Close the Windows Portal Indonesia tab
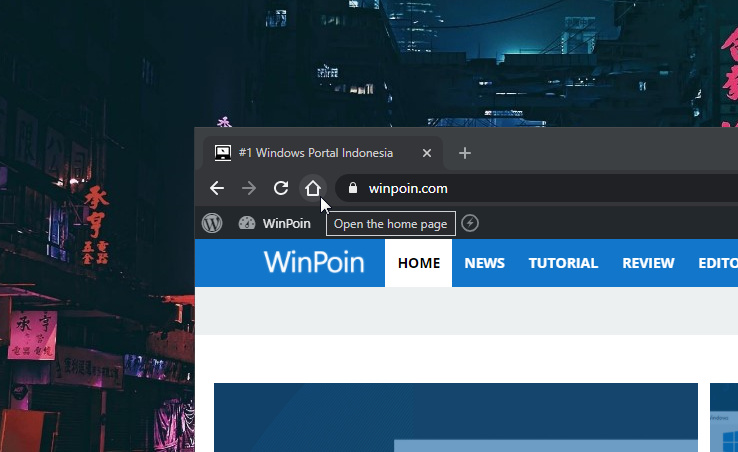 coord(427,153)
